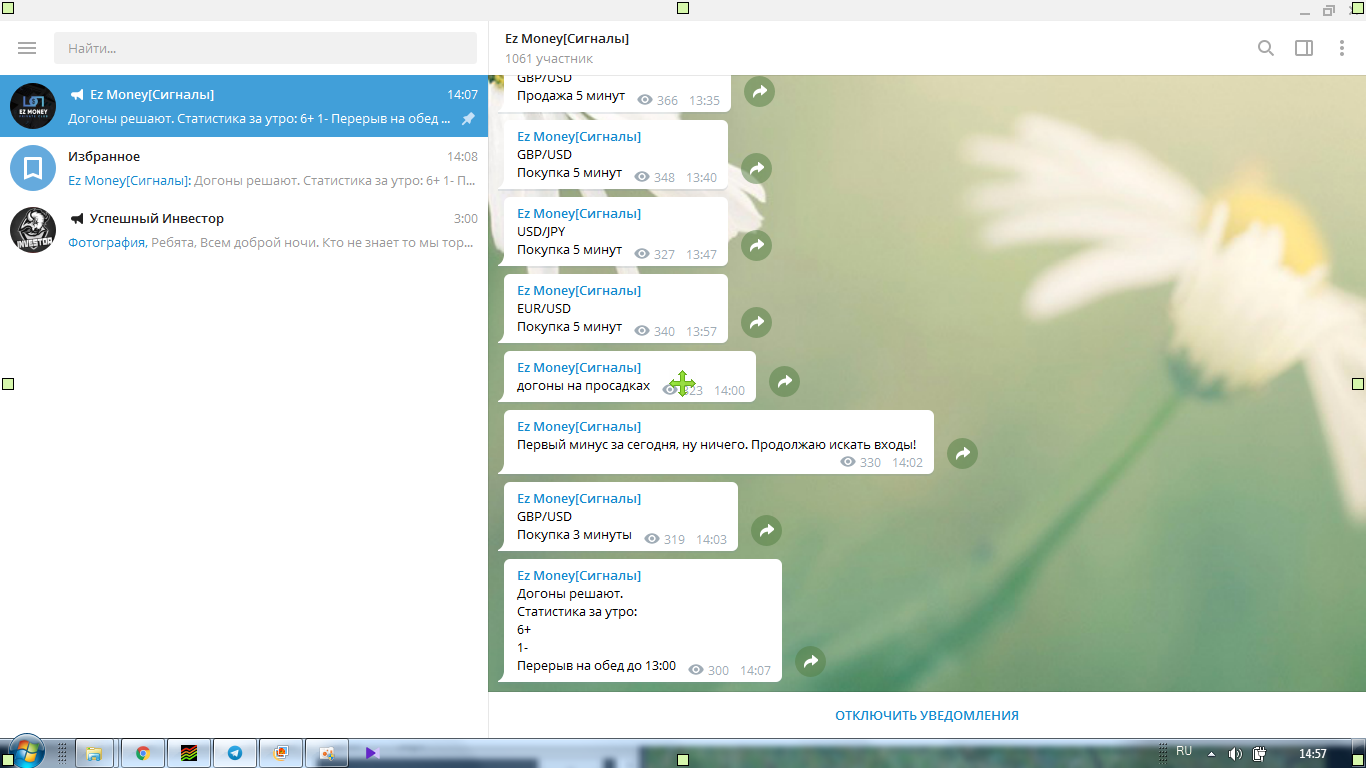The image size is (1366, 768).
Task: Click ОТКЛЮЧИТЬ УВЕДОМЛЕНИЯ button
Action: click(x=927, y=716)
